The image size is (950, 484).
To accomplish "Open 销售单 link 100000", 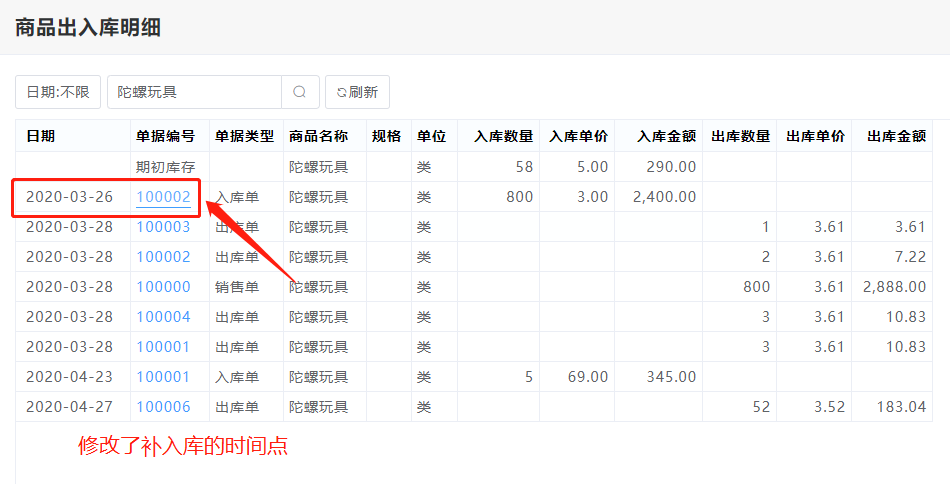I will click(163, 287).
